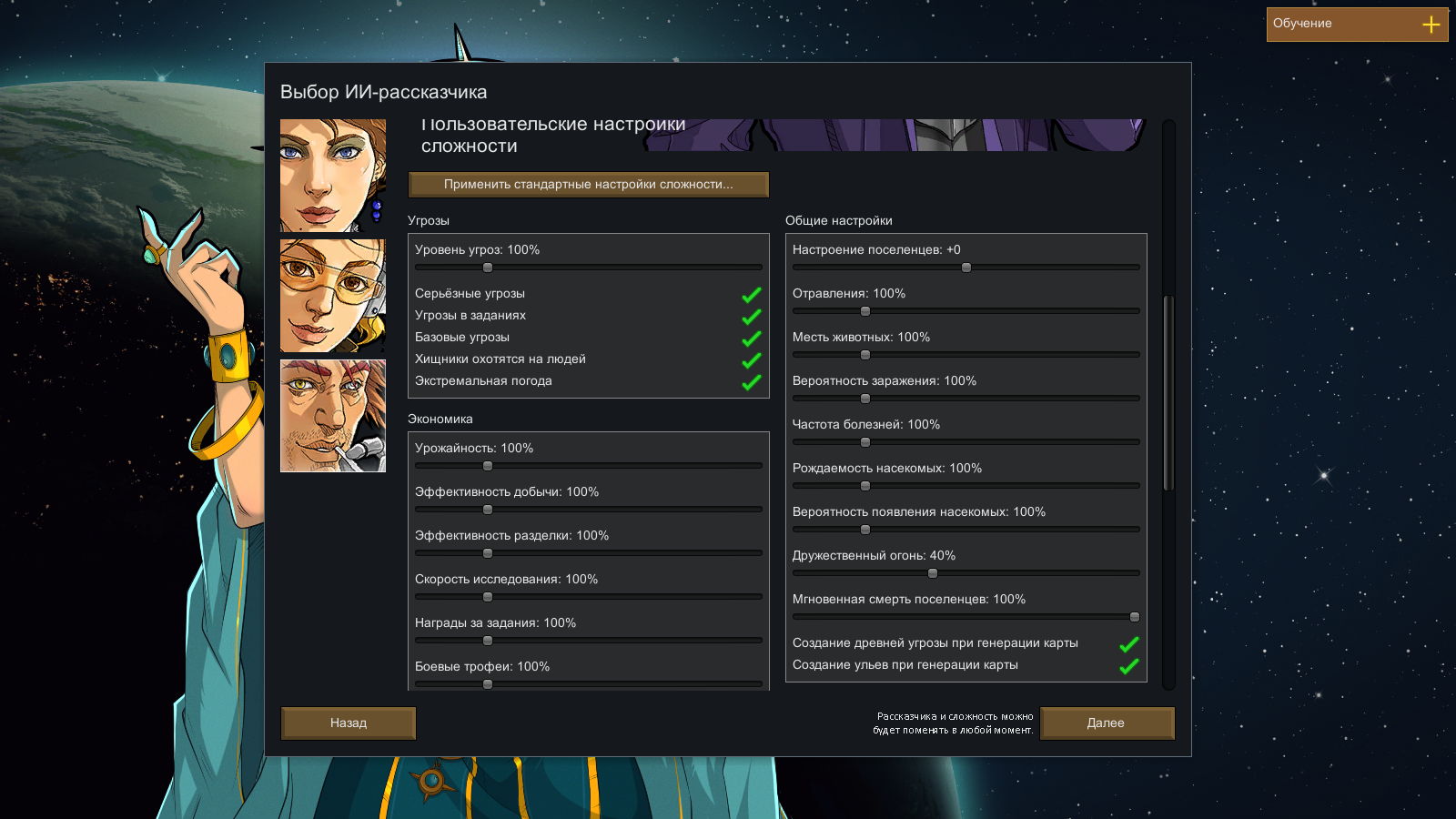1456x819 pixels.
Task: Click the Боевые трофеи slider
Action: point(589,684)
